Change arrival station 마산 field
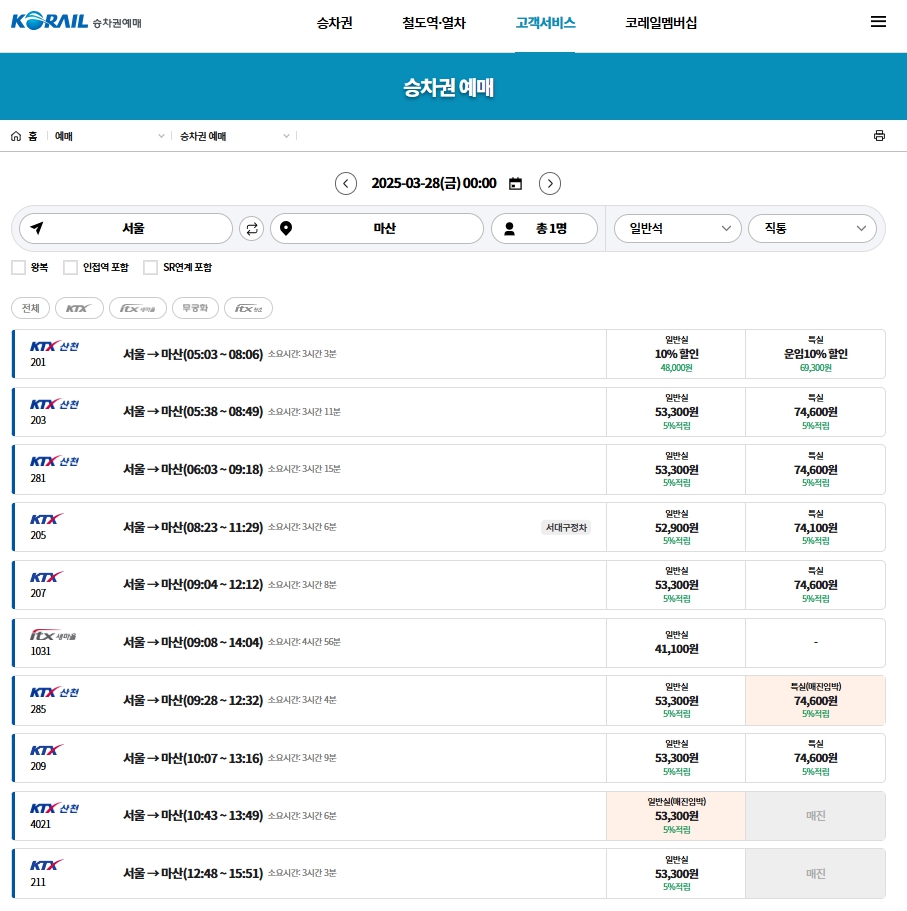This screenshot has height=911, width=907. pos(377,228)
